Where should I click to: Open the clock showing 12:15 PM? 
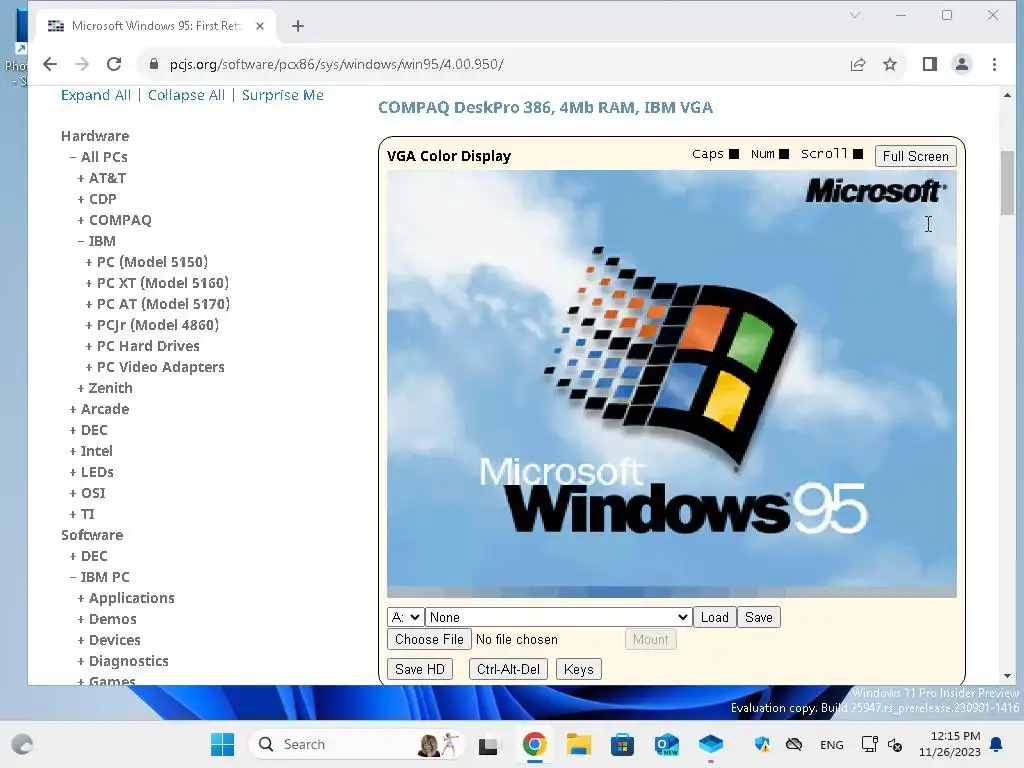pos(950,744)
